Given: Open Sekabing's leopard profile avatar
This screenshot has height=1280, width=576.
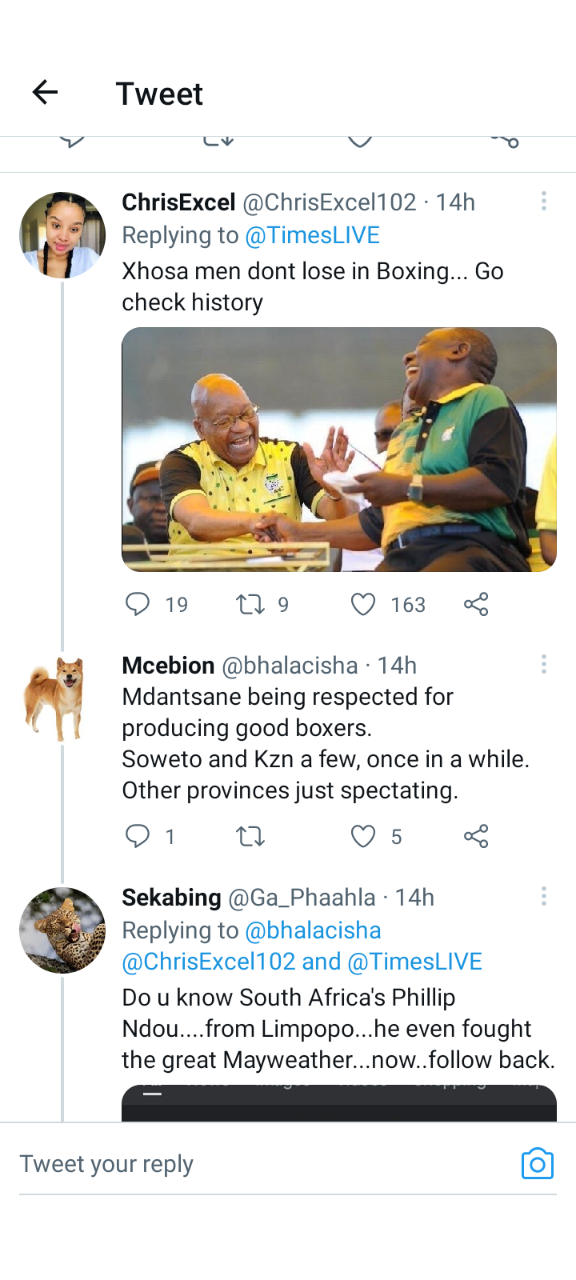Looking at the screenshot, I should (62, 930).
